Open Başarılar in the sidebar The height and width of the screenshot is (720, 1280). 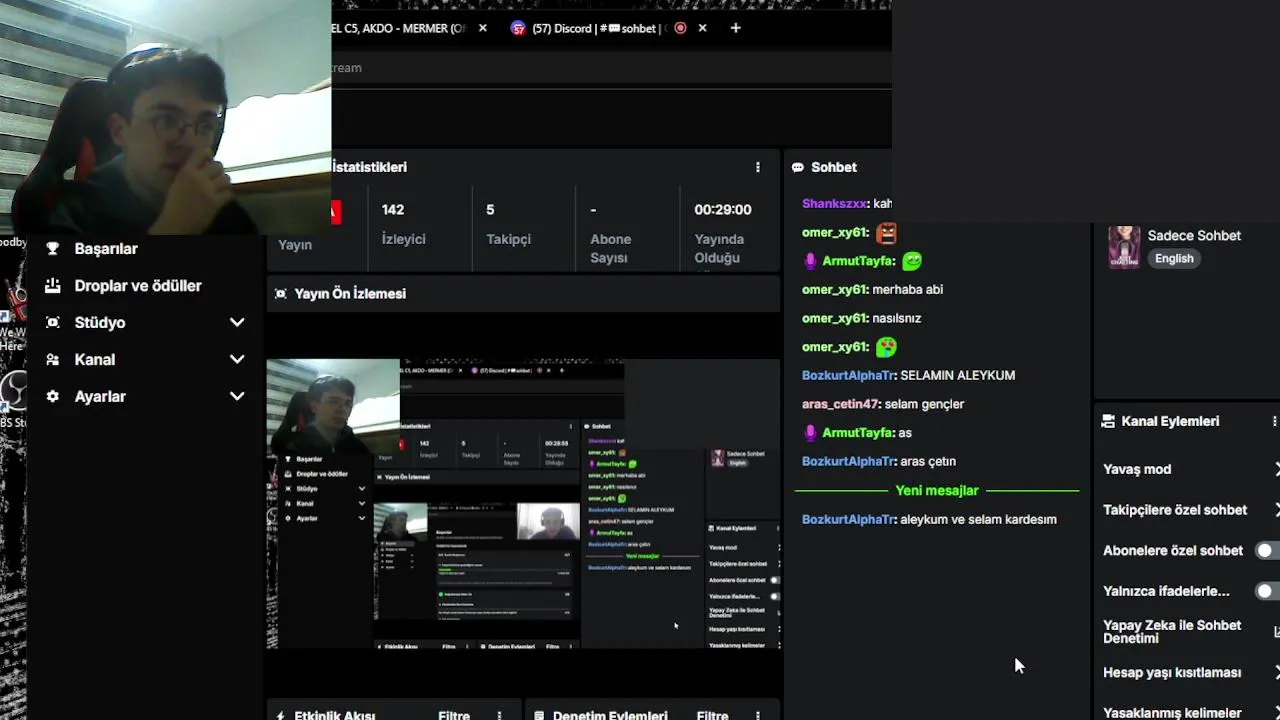[x=106, y=248]
